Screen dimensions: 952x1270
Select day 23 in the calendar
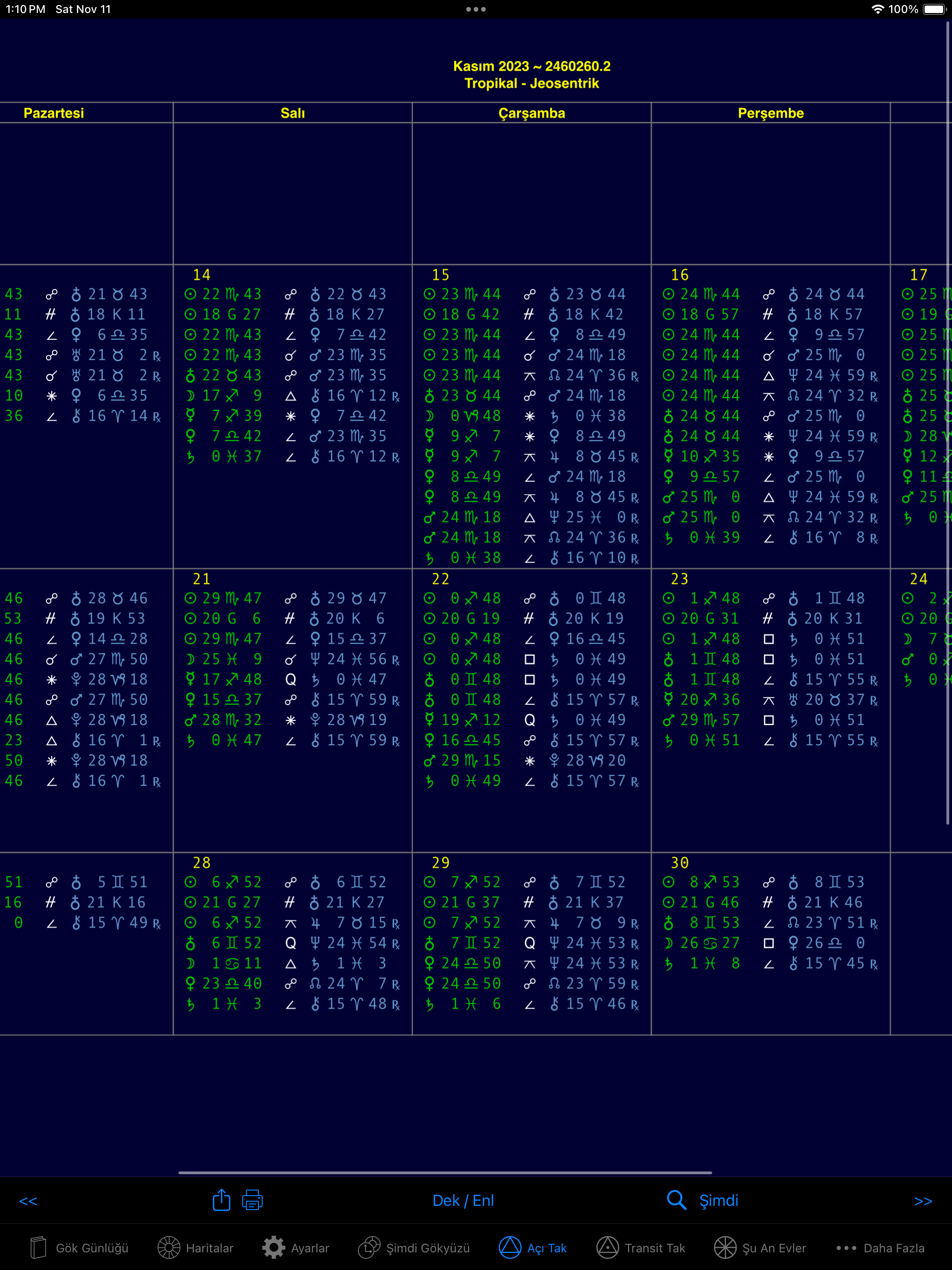(x=680, y=579)
